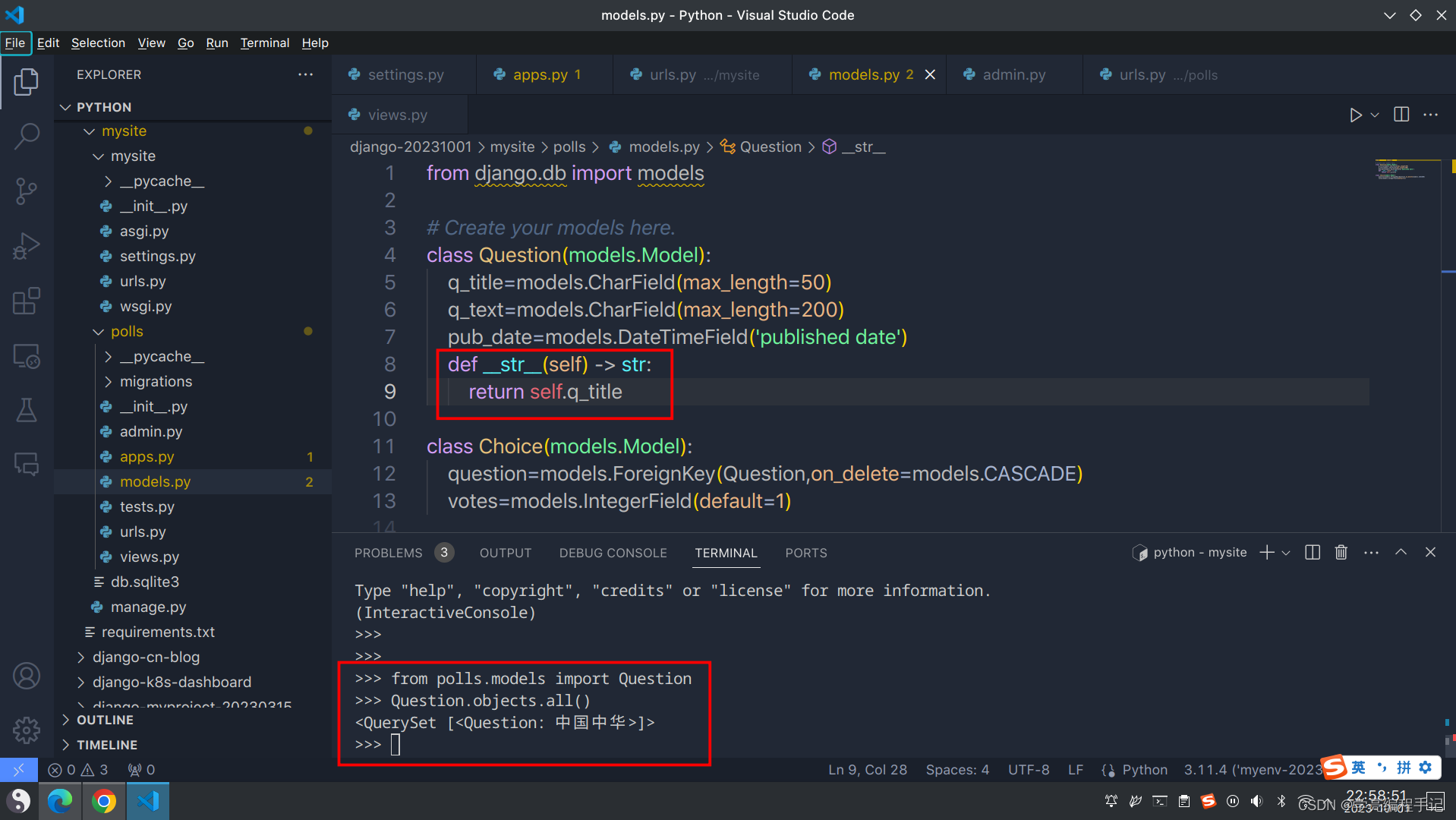The height and width of the screenshot is (820, 1456).
Task: Maximize the panel size with caret icon
Action: (1401, 553)
